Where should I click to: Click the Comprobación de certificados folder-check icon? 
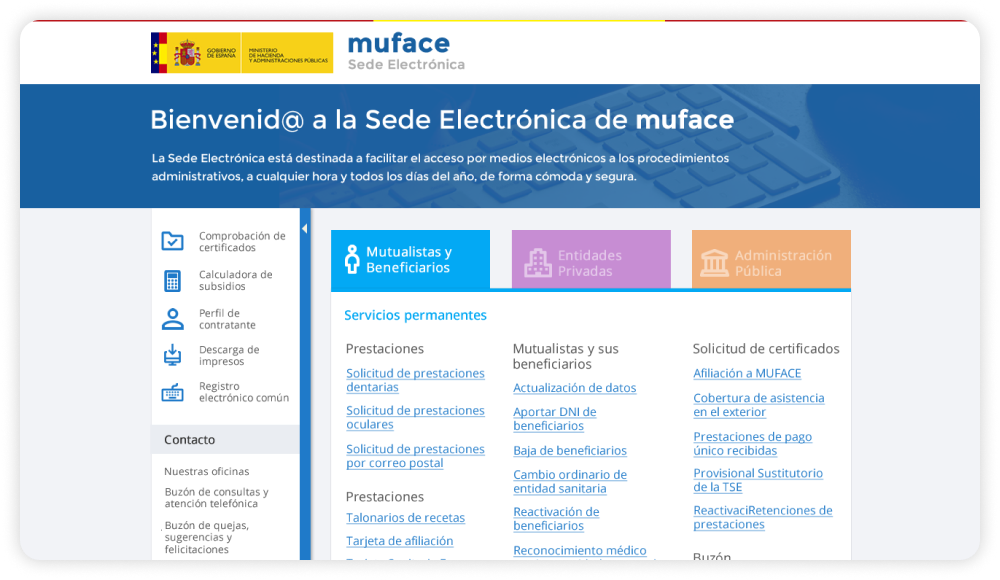coord(172,241)
